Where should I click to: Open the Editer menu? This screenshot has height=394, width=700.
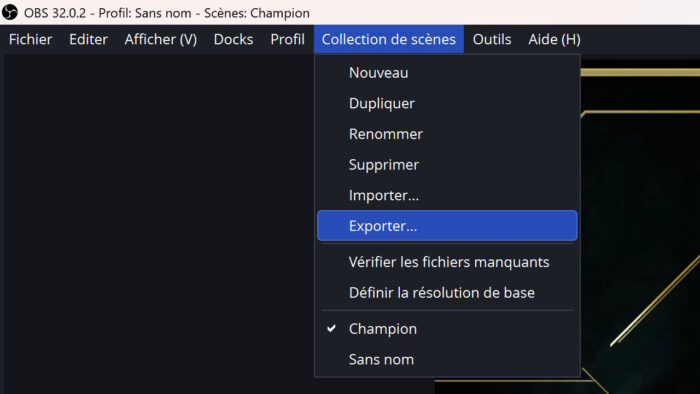(88, 39)
